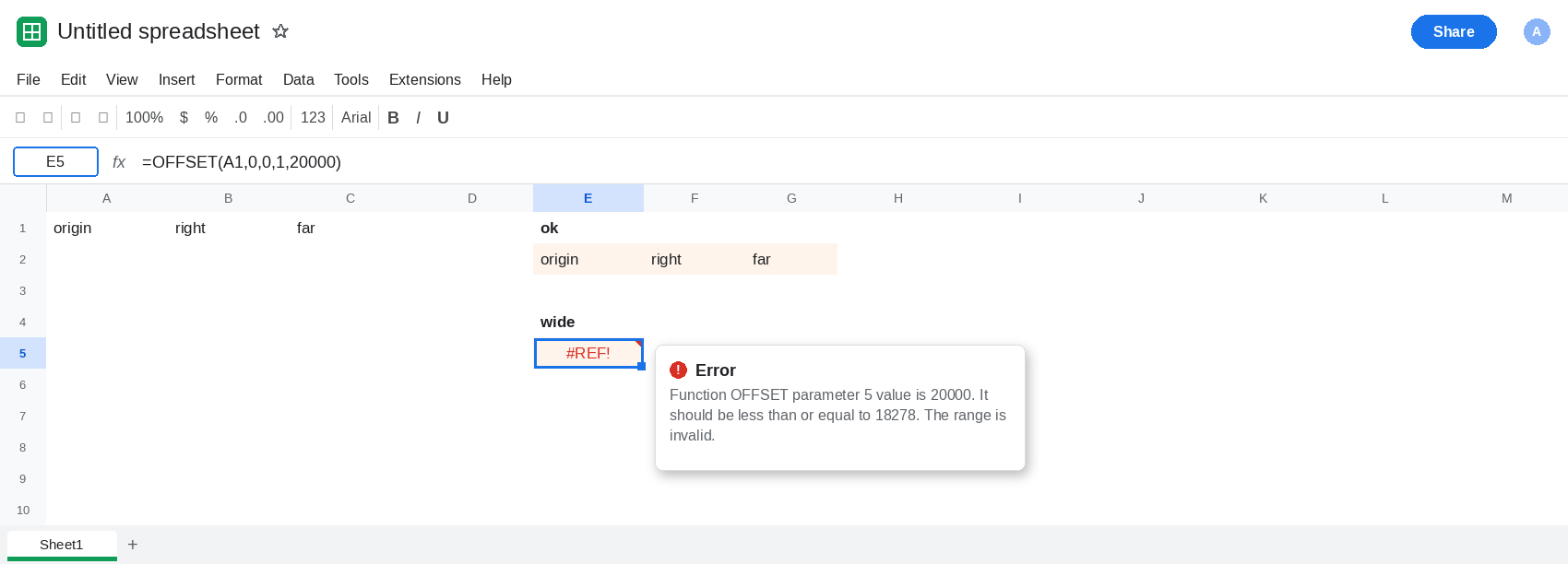Add a new sheet with plus icon
Image resolution: width=1568 pixels, height=564 pixels.
point(133,545)
